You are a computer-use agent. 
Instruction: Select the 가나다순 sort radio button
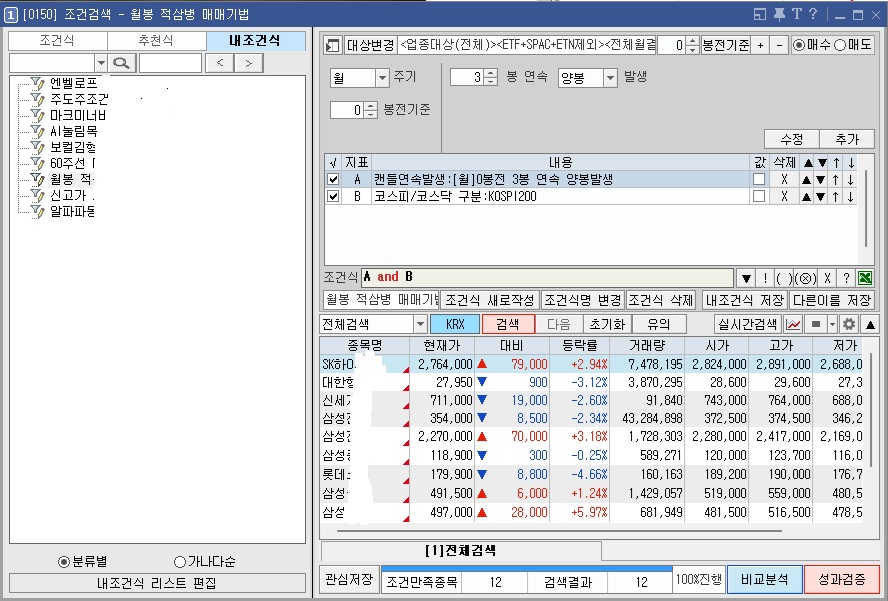click(x=180, y=562)
